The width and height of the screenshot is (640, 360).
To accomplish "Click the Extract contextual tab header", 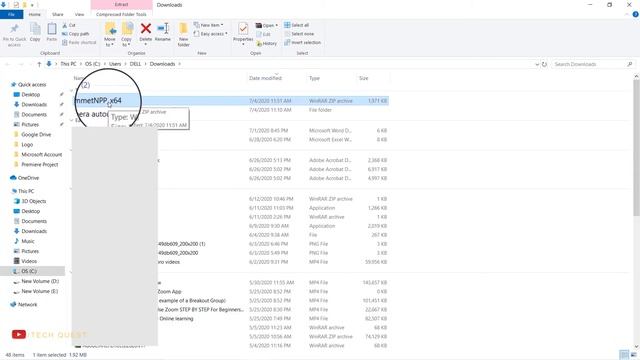I will (121, 4).
